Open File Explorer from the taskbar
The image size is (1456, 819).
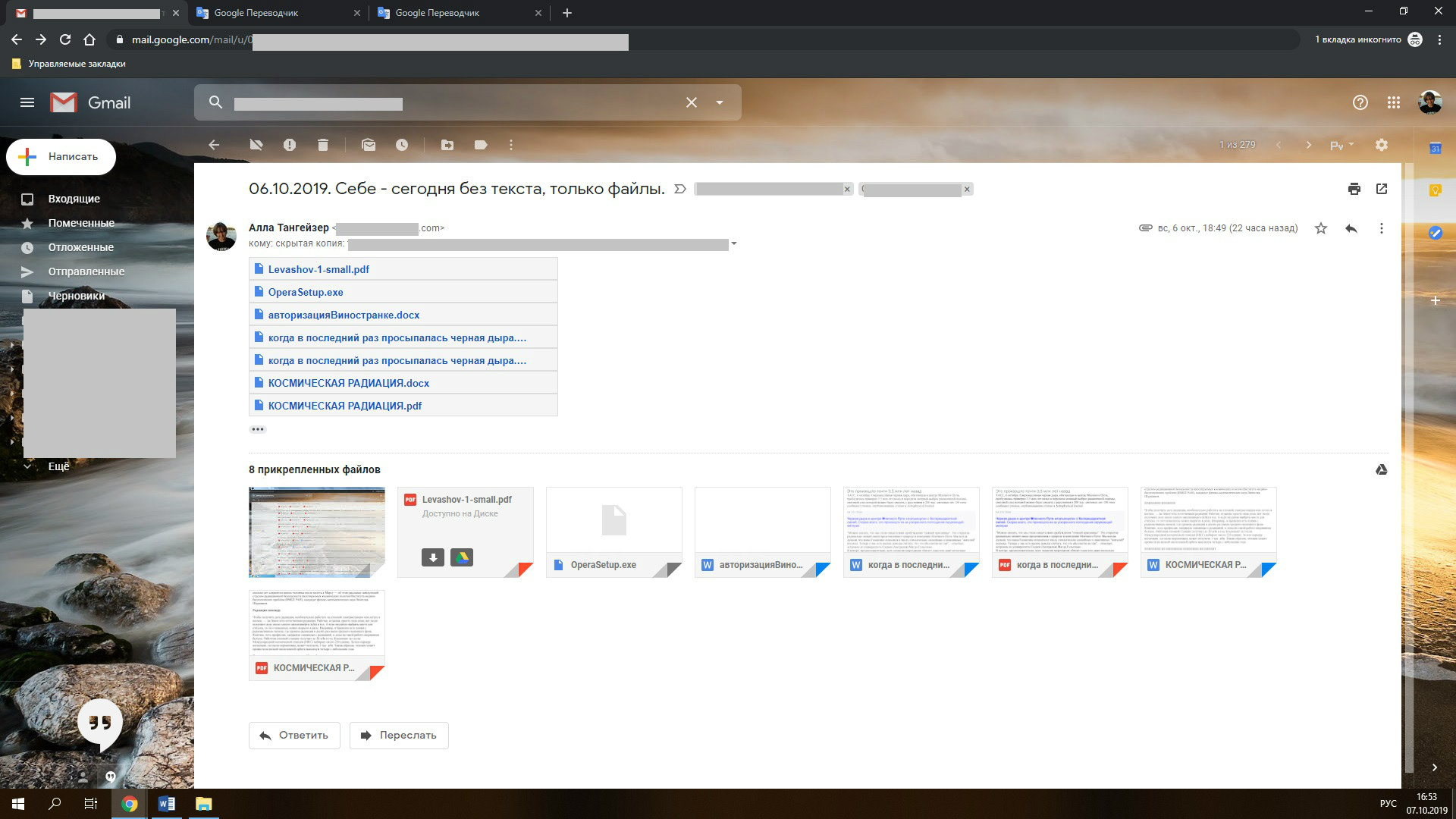203,804
